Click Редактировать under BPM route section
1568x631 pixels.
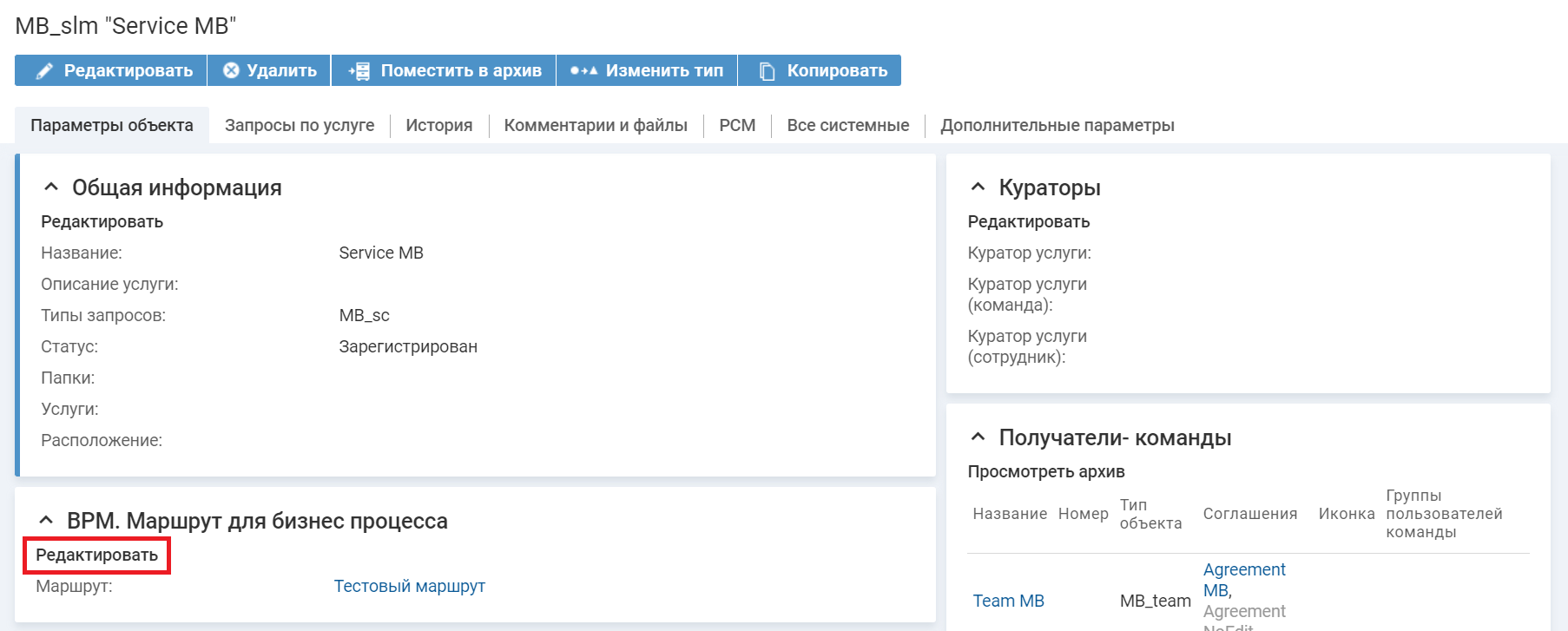coord(96,555)
